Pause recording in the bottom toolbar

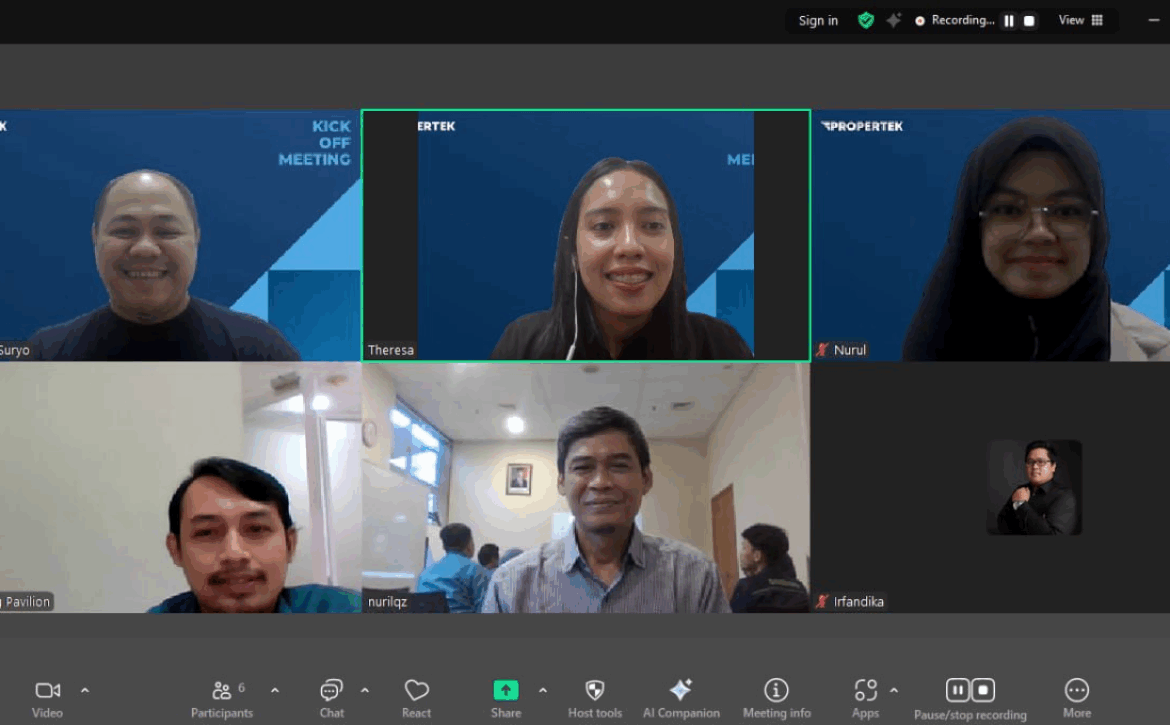coord(957,690)
